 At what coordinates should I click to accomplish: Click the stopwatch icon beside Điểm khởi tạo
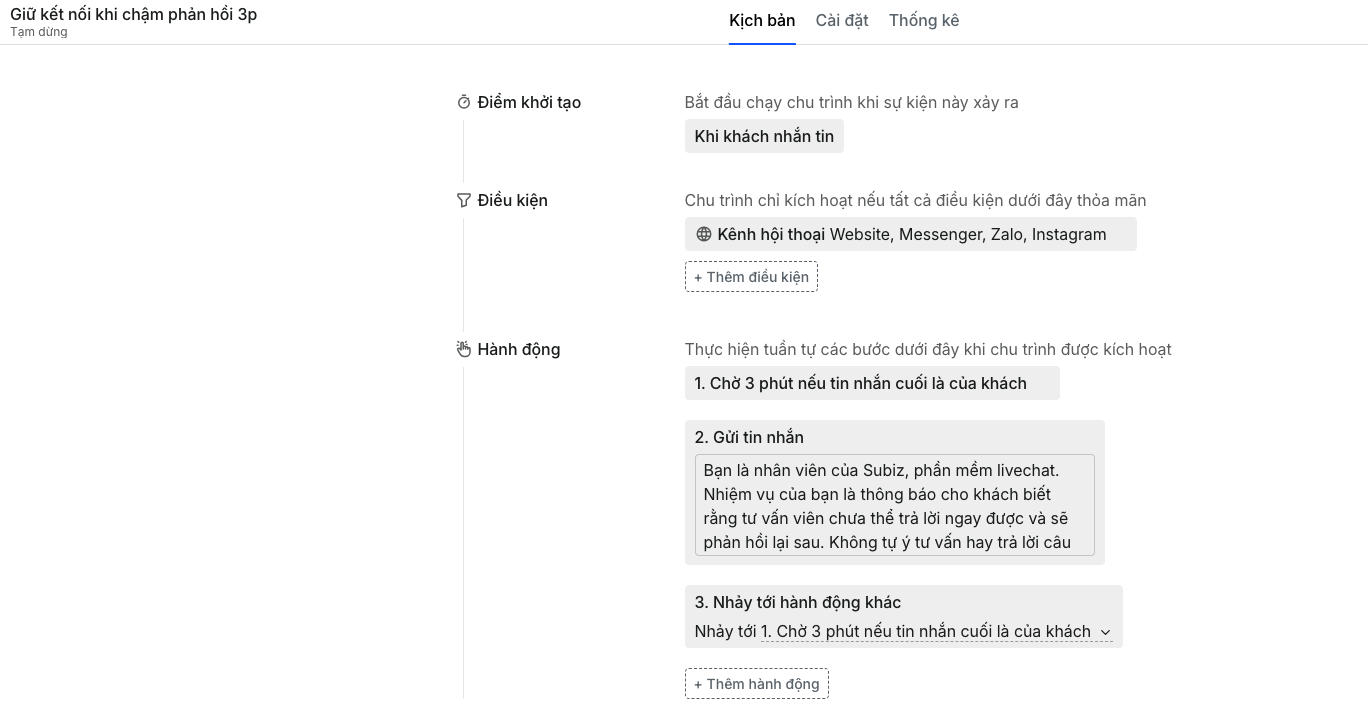463,102
